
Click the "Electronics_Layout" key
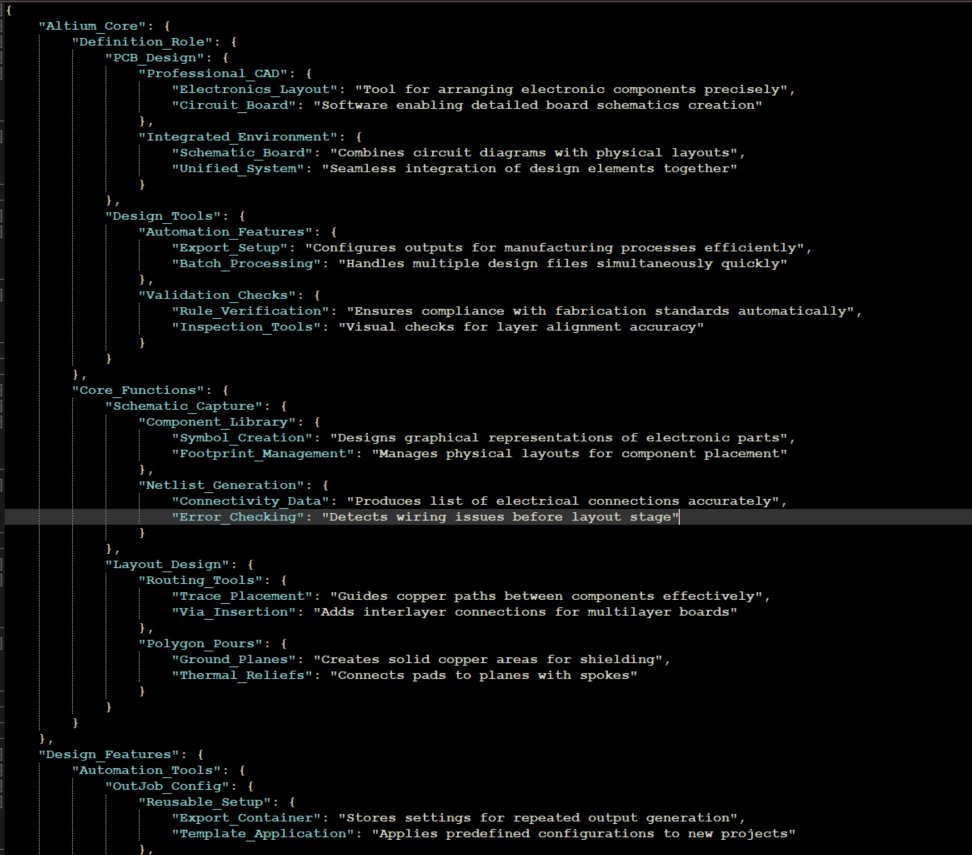pos(255,89)
